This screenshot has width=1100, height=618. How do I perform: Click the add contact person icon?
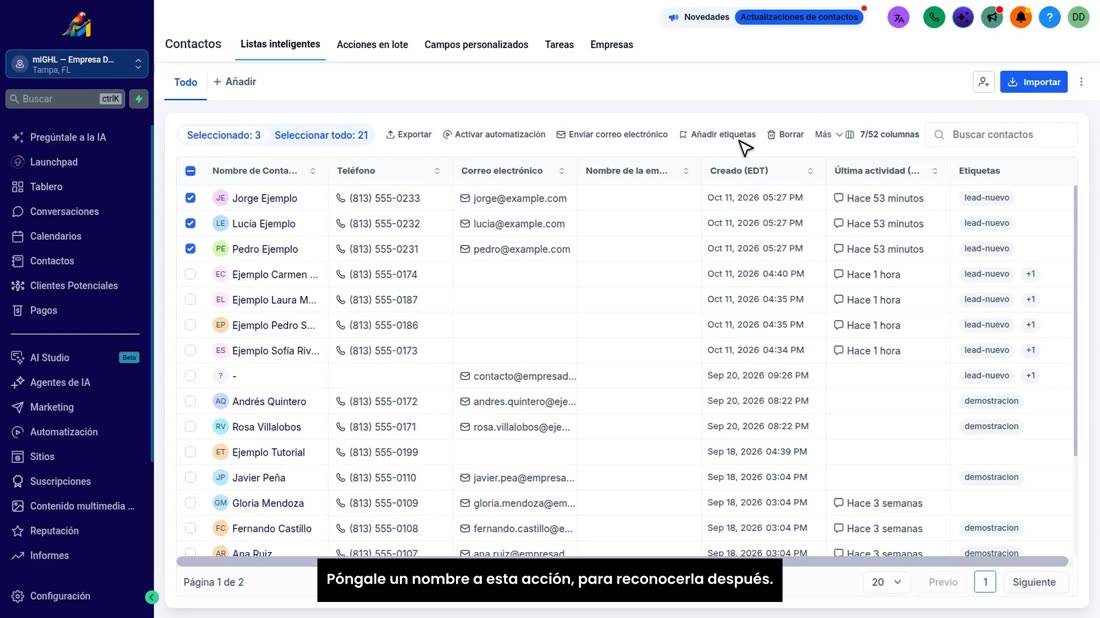tap(984, 82)
